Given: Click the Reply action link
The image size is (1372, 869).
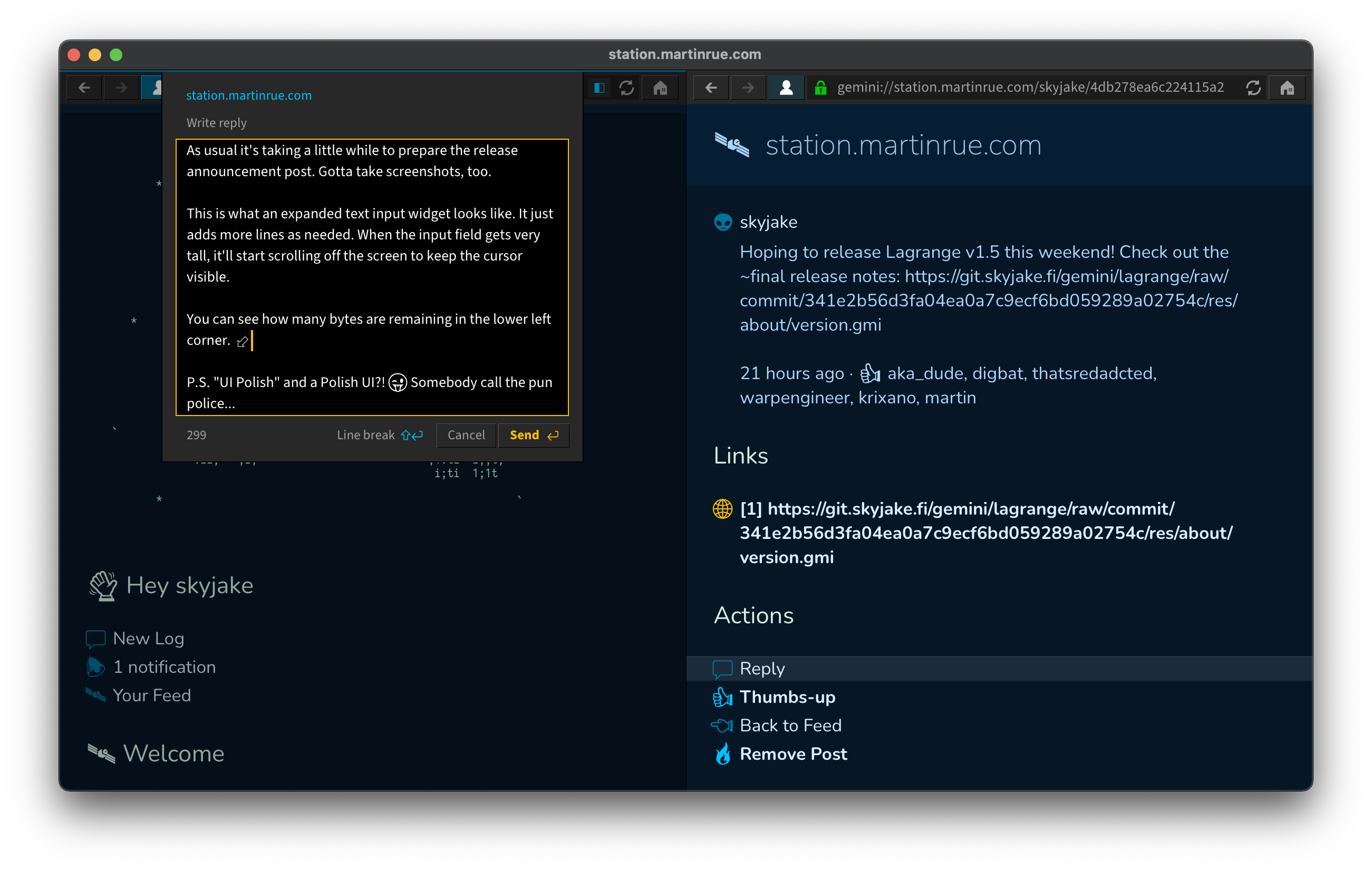Looking at the screenshot, I should tap(762, 668).
